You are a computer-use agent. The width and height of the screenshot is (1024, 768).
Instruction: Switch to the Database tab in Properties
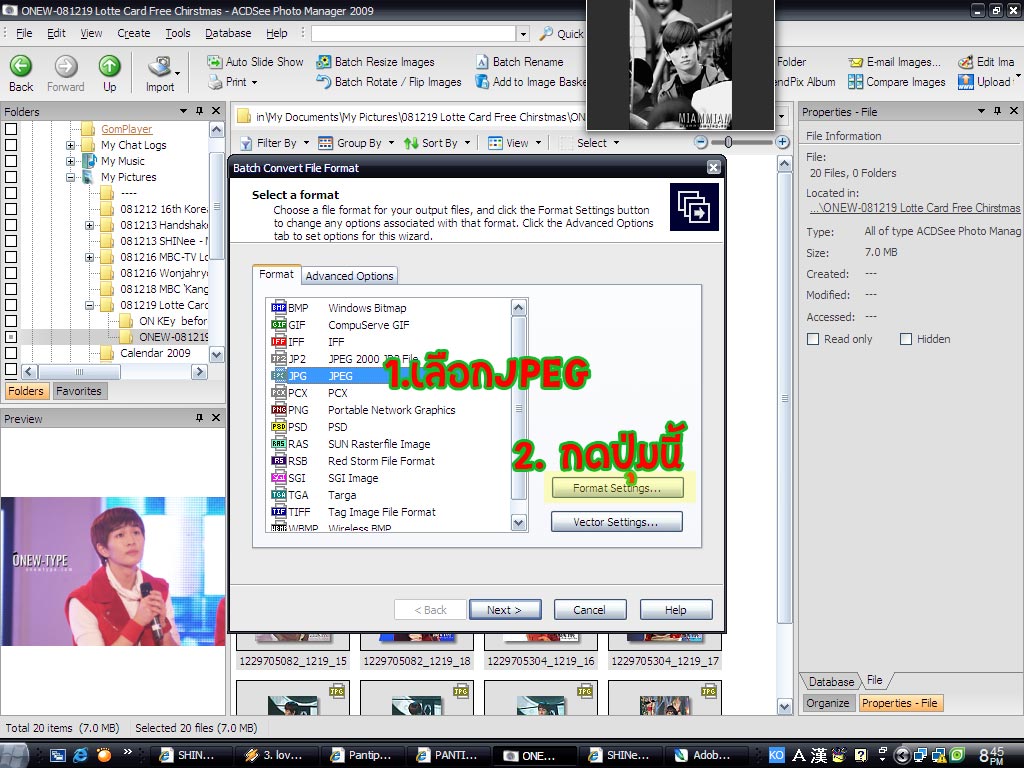831,682
